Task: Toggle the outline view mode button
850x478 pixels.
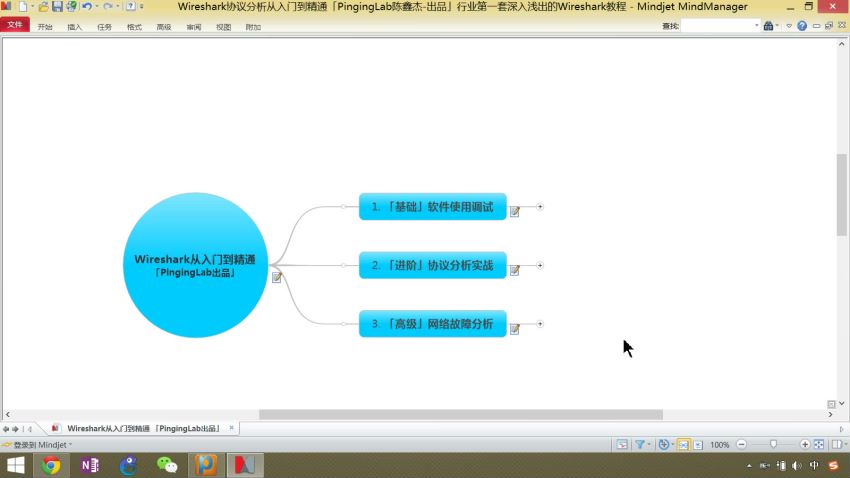Action: (x=698, y=444)
